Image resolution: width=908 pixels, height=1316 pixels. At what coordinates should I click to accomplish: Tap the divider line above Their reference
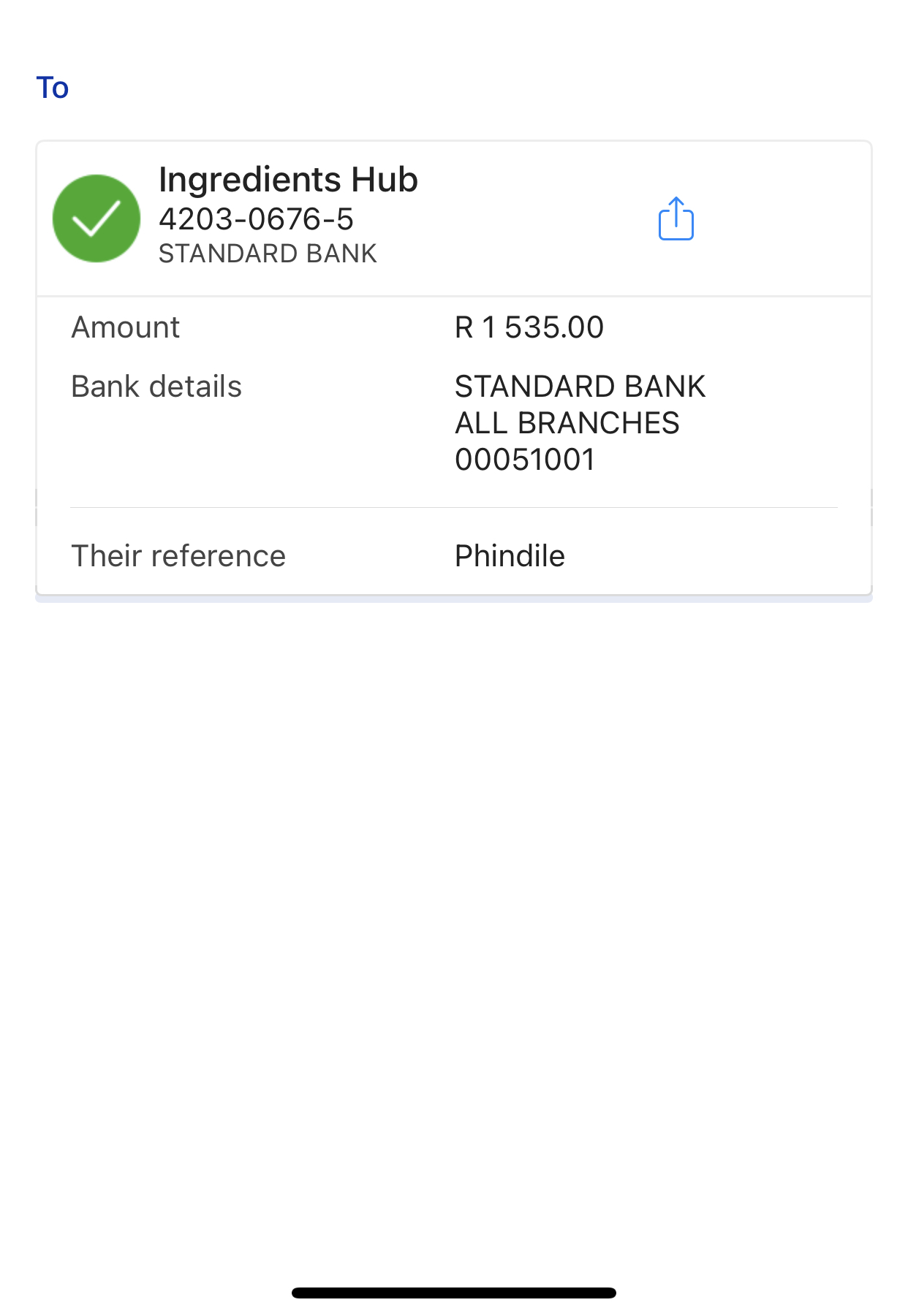point(453,507)
